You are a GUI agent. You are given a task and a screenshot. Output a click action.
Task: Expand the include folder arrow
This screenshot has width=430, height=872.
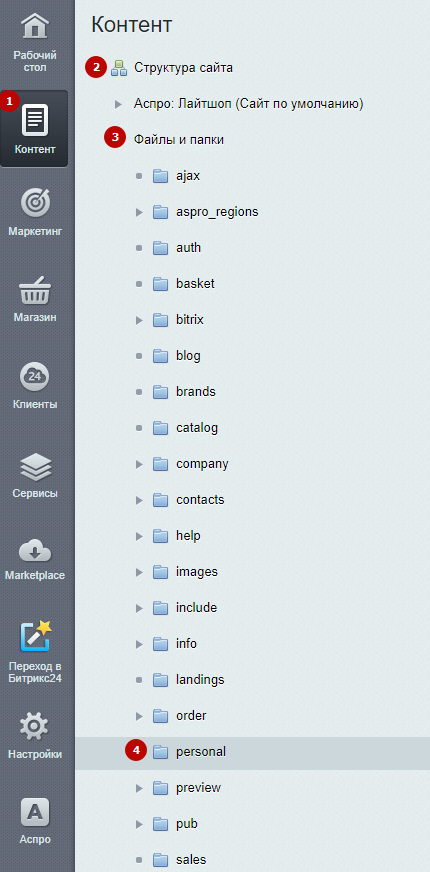pos(139,608)
